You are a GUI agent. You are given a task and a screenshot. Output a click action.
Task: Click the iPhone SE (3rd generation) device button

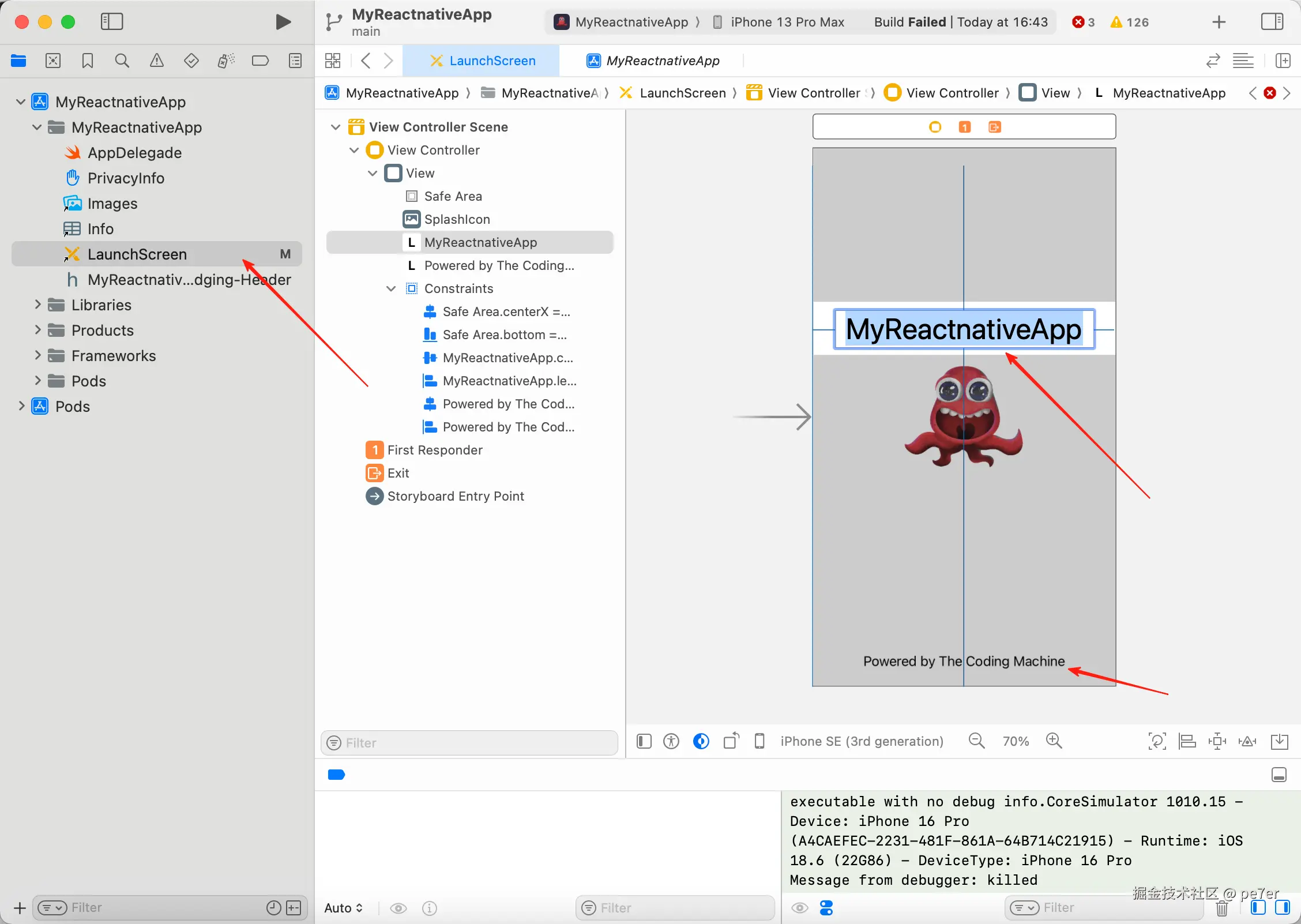point(861,741)
